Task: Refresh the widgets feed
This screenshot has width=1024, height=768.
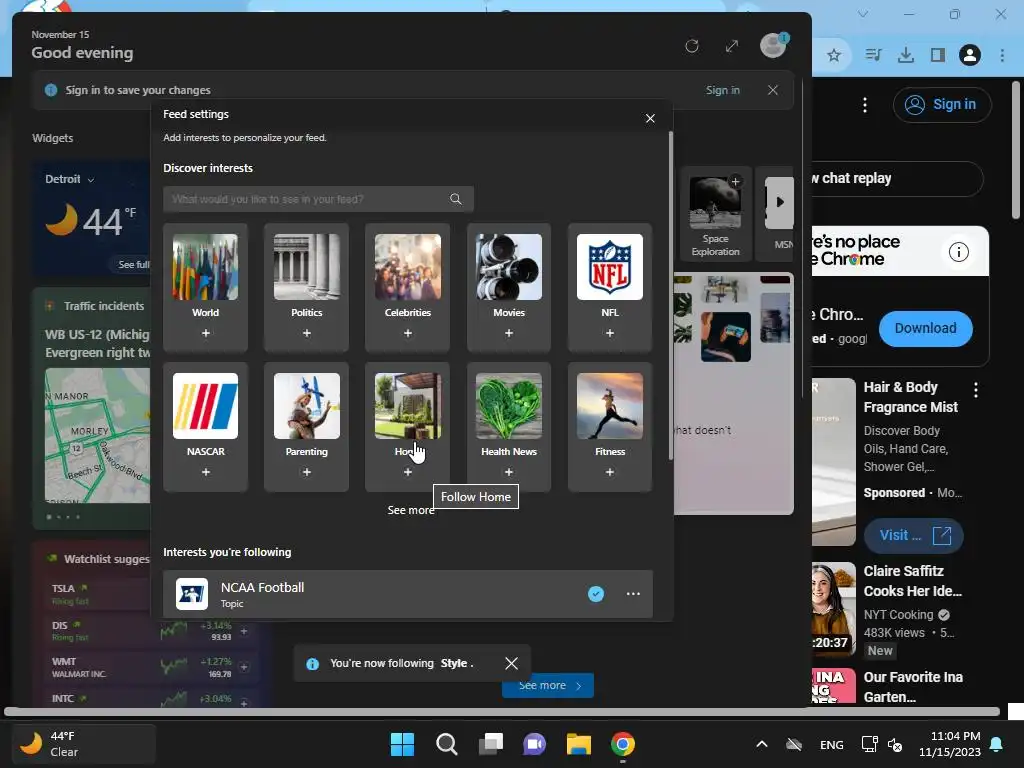Action: tap(692, 46)
